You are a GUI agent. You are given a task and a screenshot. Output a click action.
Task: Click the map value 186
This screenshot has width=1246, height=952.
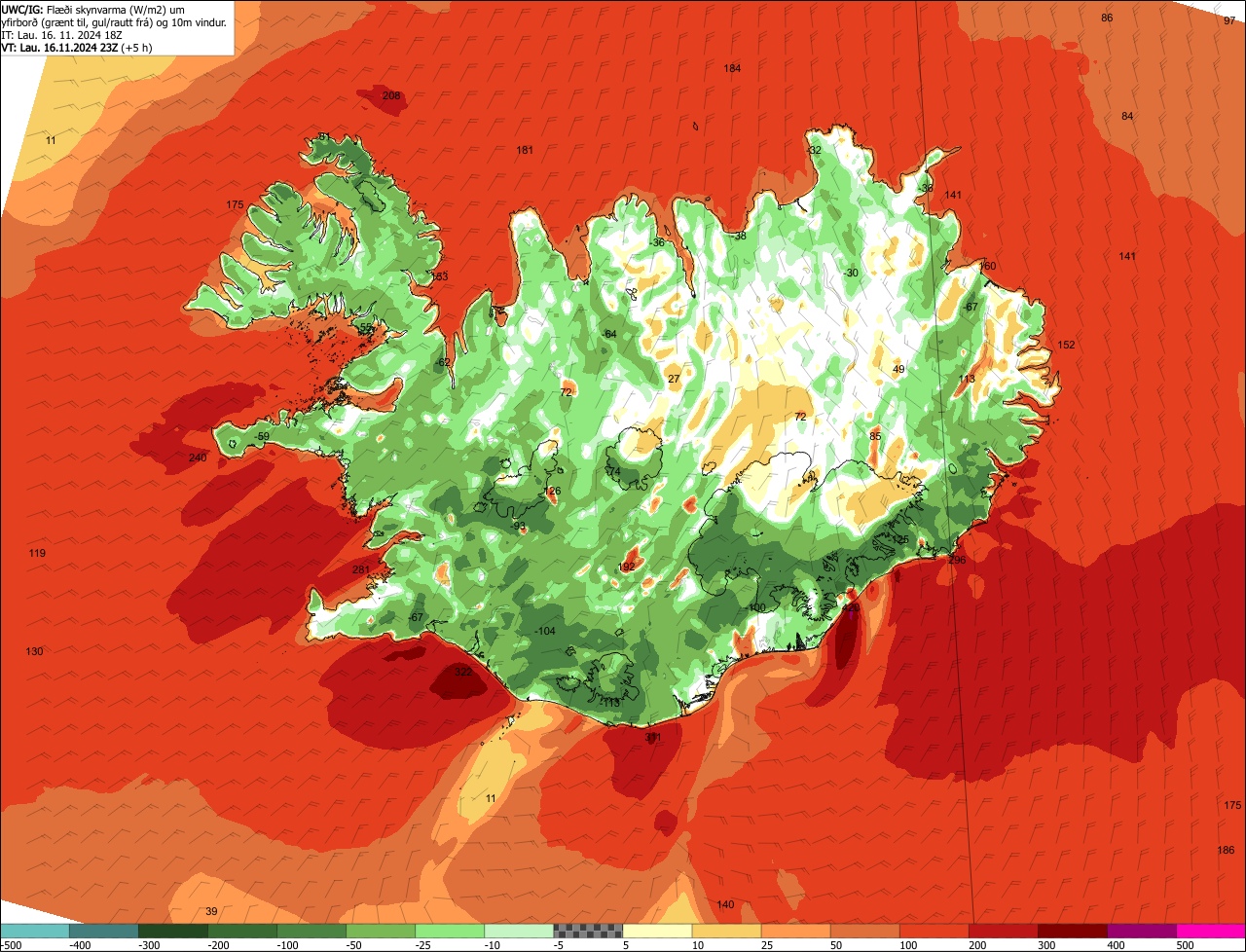point(1226,850)
